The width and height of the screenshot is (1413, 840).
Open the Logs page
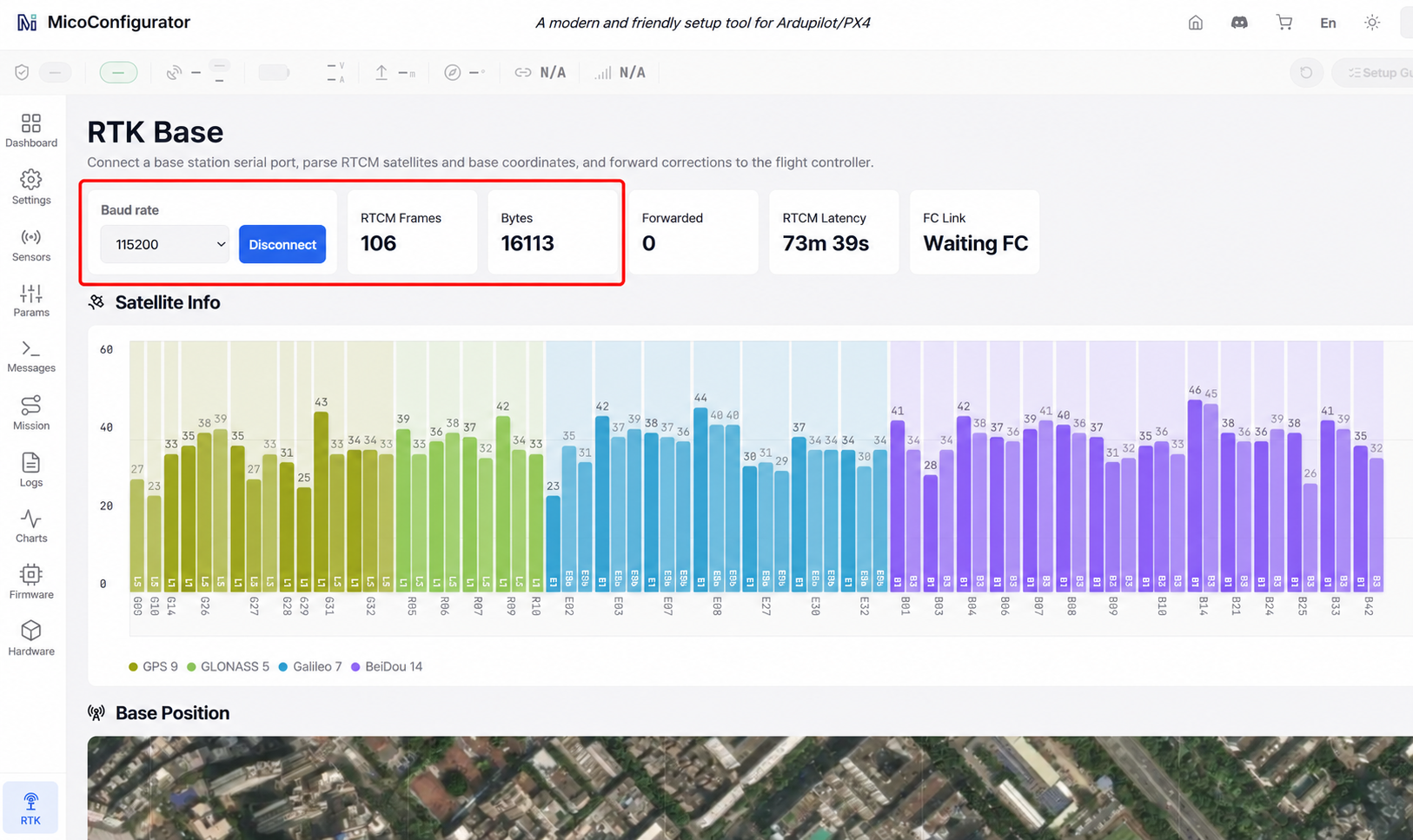click(31, 470)
